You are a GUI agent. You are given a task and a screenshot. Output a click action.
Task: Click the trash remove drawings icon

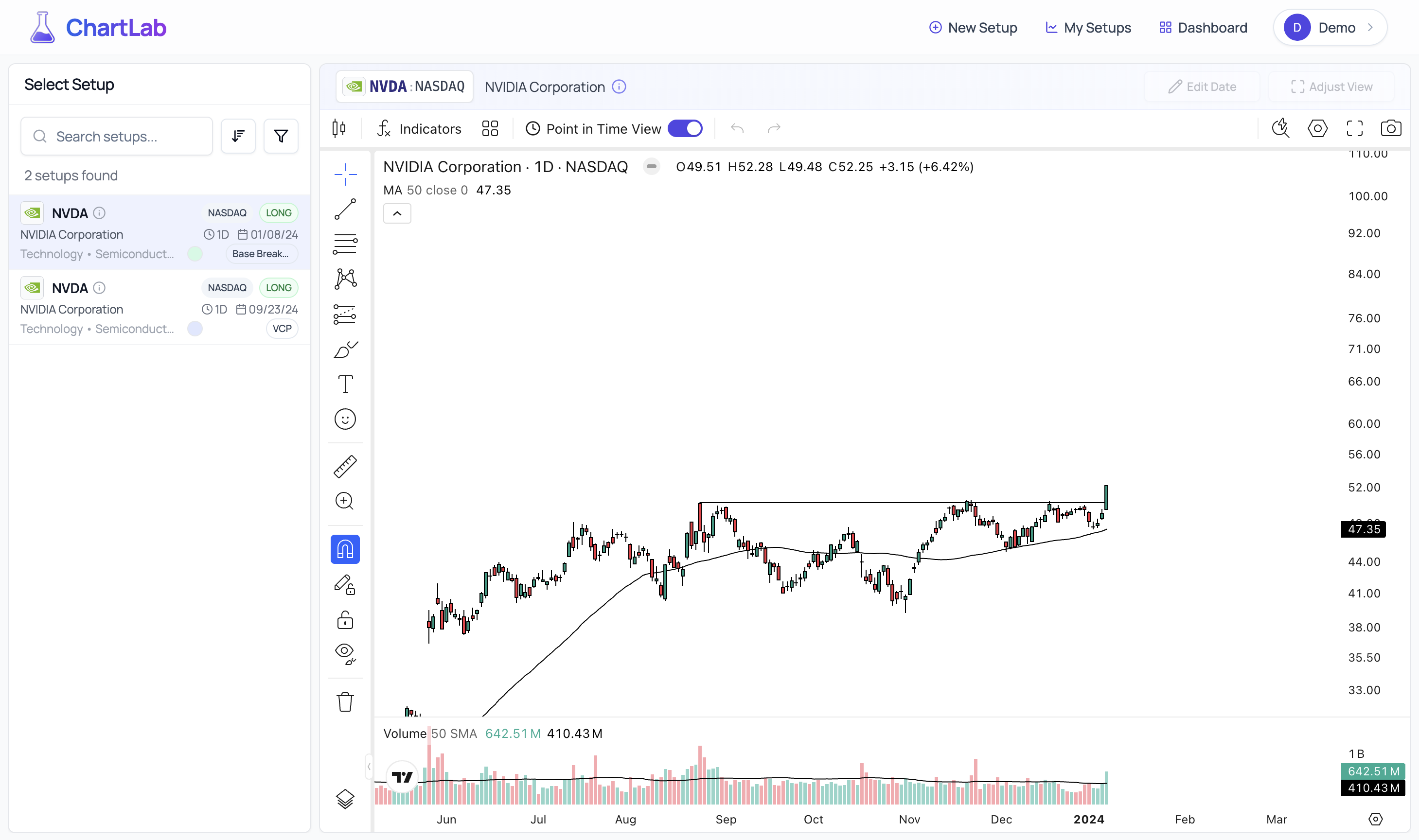coord(345,702)
